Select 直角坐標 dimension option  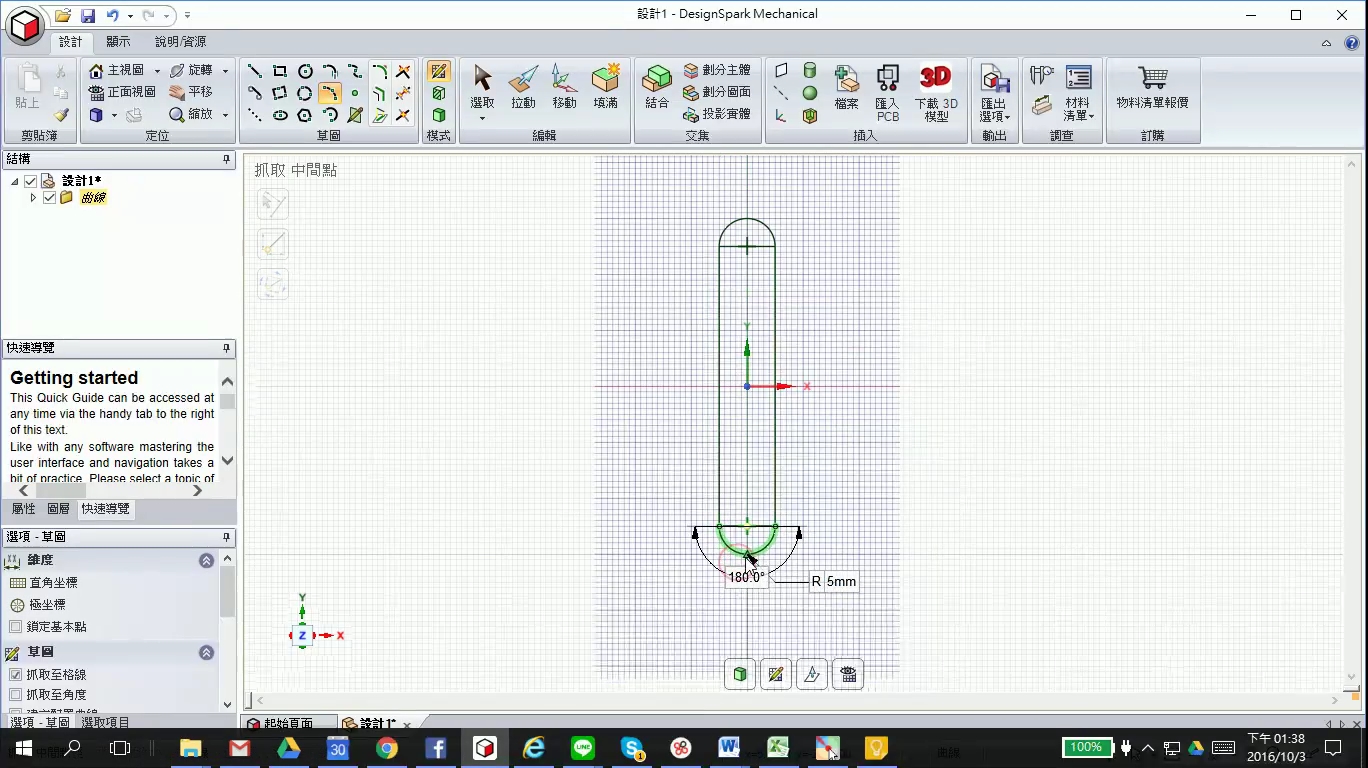(x=43, y=583)
